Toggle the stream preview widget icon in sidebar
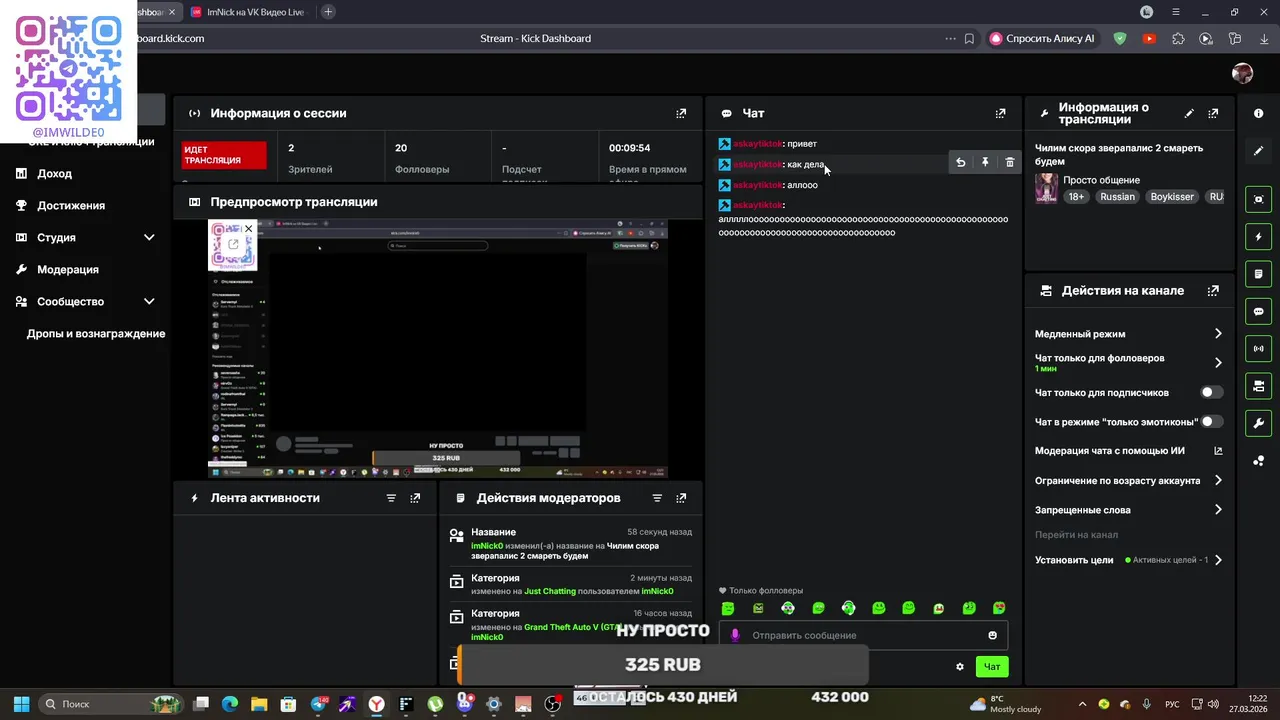The height and width of the screenshot is (720, 1280). click(x=1259, y=199)
